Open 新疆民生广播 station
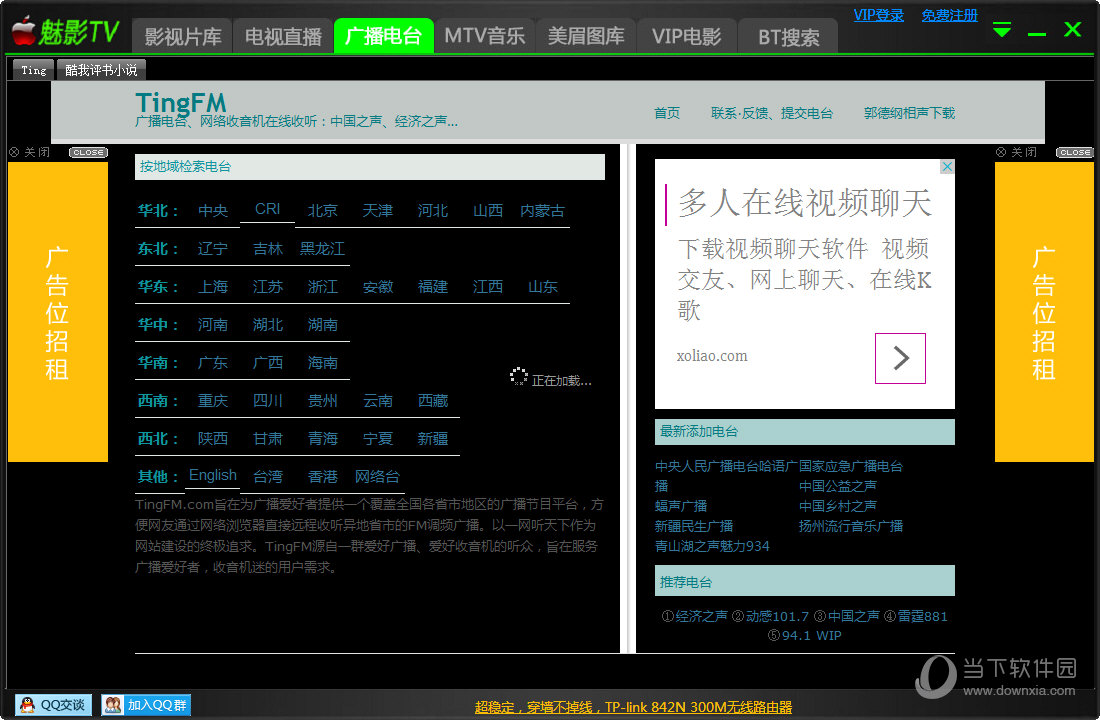 (x=694, y=526)
